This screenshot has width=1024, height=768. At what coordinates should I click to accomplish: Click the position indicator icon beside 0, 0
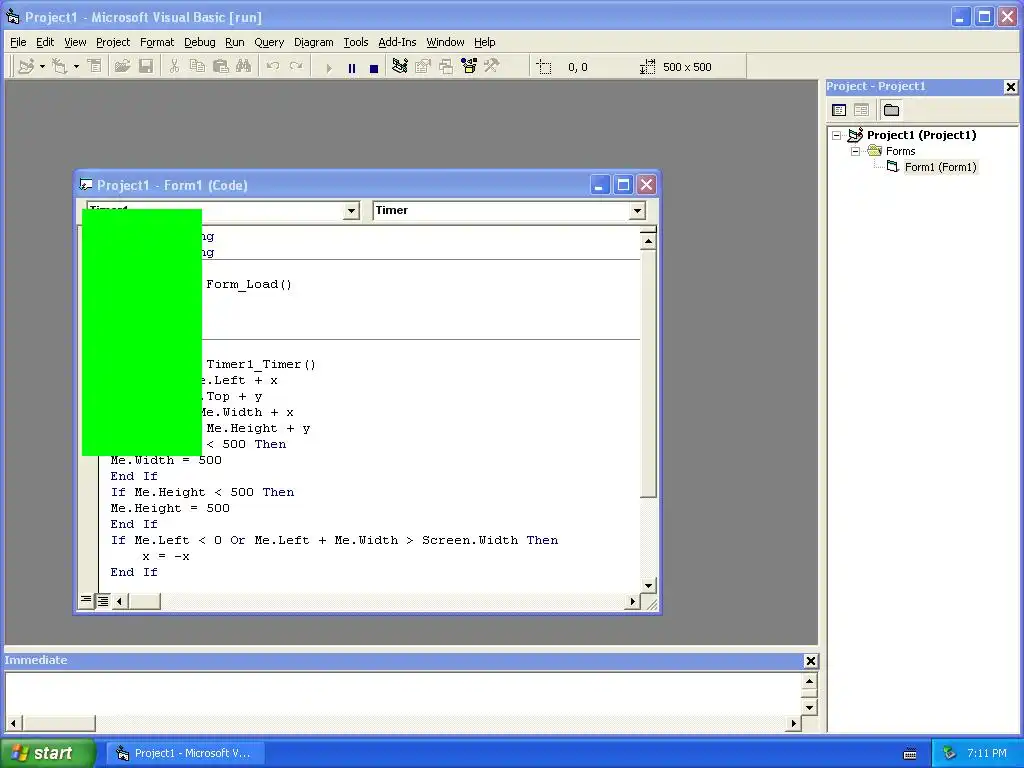pos(544,67)
